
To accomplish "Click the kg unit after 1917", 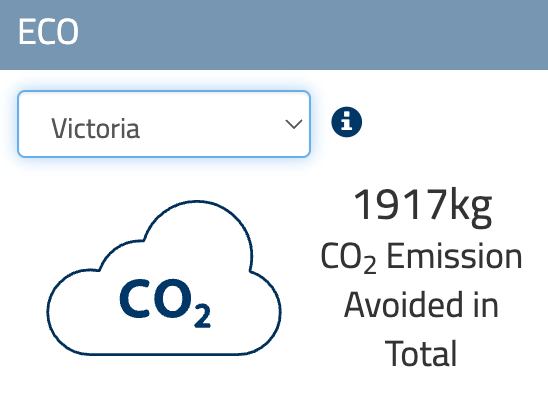I will point(471,208).
